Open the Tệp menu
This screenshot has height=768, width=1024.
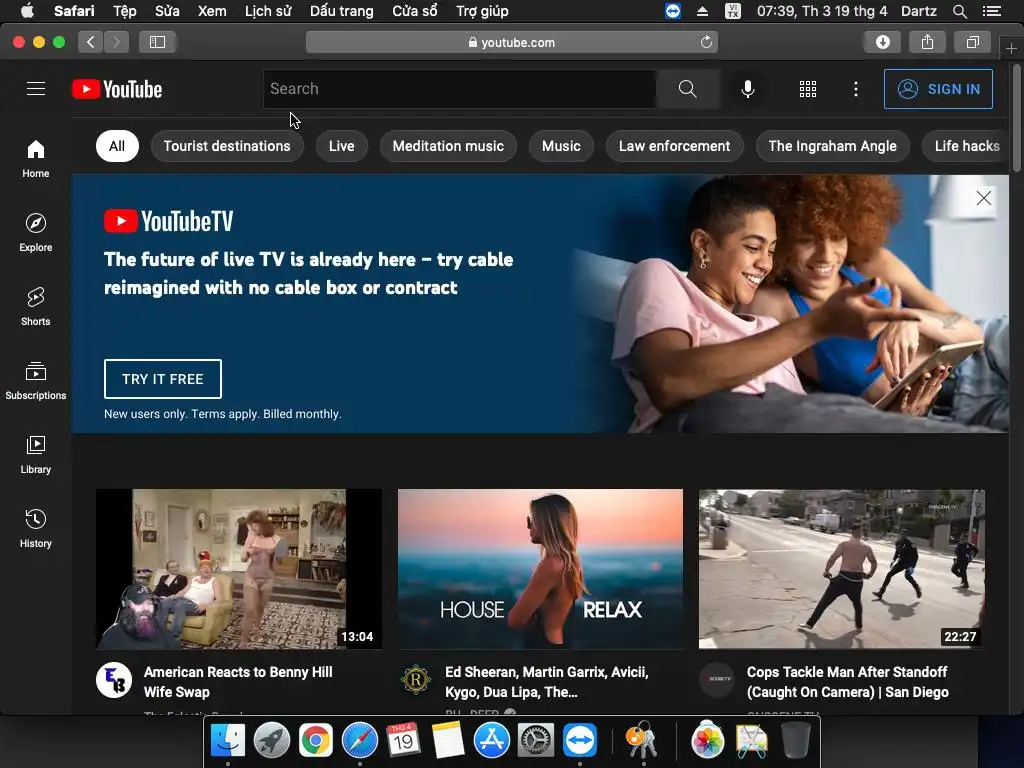pos(125,11)
